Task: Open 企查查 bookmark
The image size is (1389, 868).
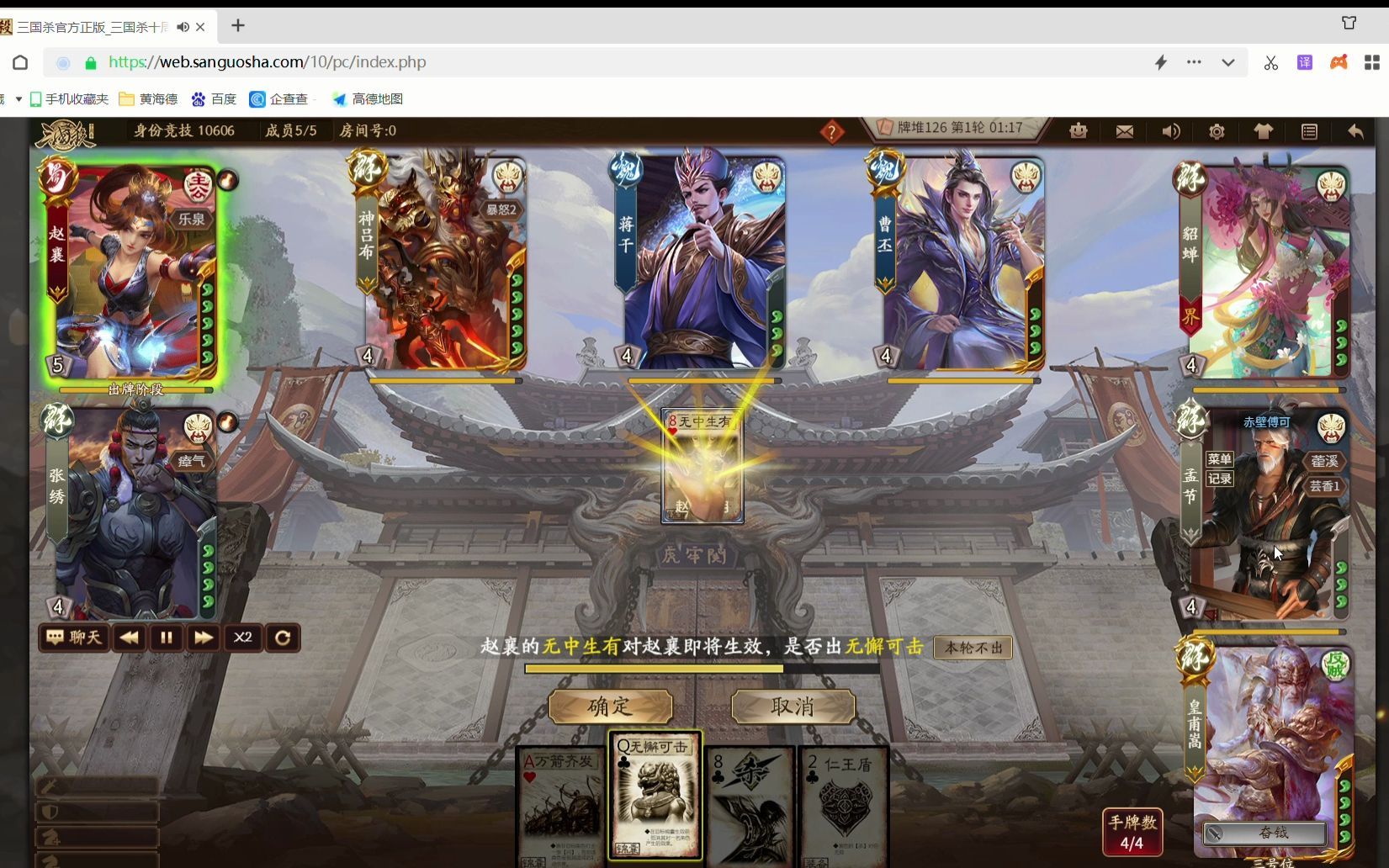Action: coord(278,99)
